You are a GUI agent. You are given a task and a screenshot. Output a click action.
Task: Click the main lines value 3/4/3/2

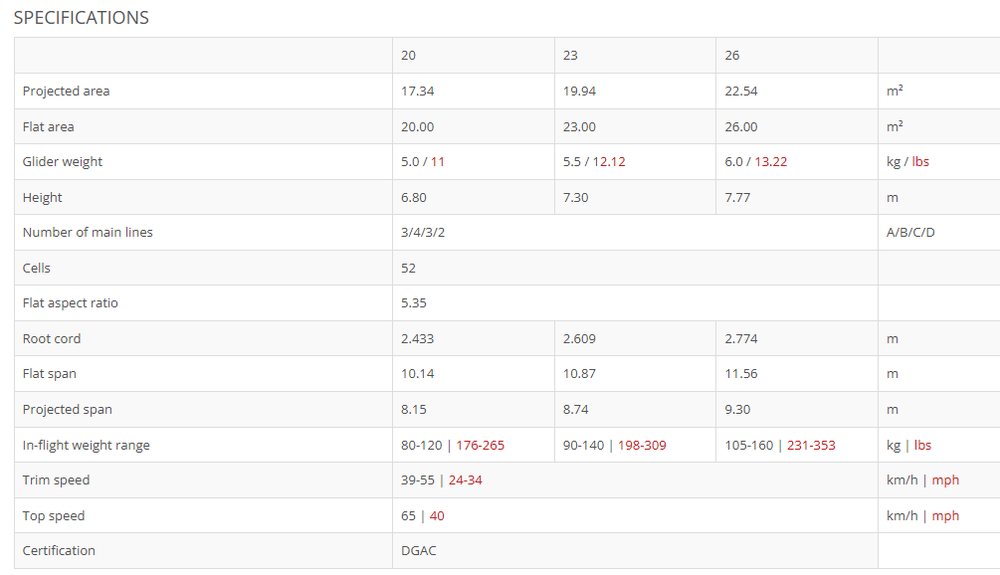coord(423,233)
